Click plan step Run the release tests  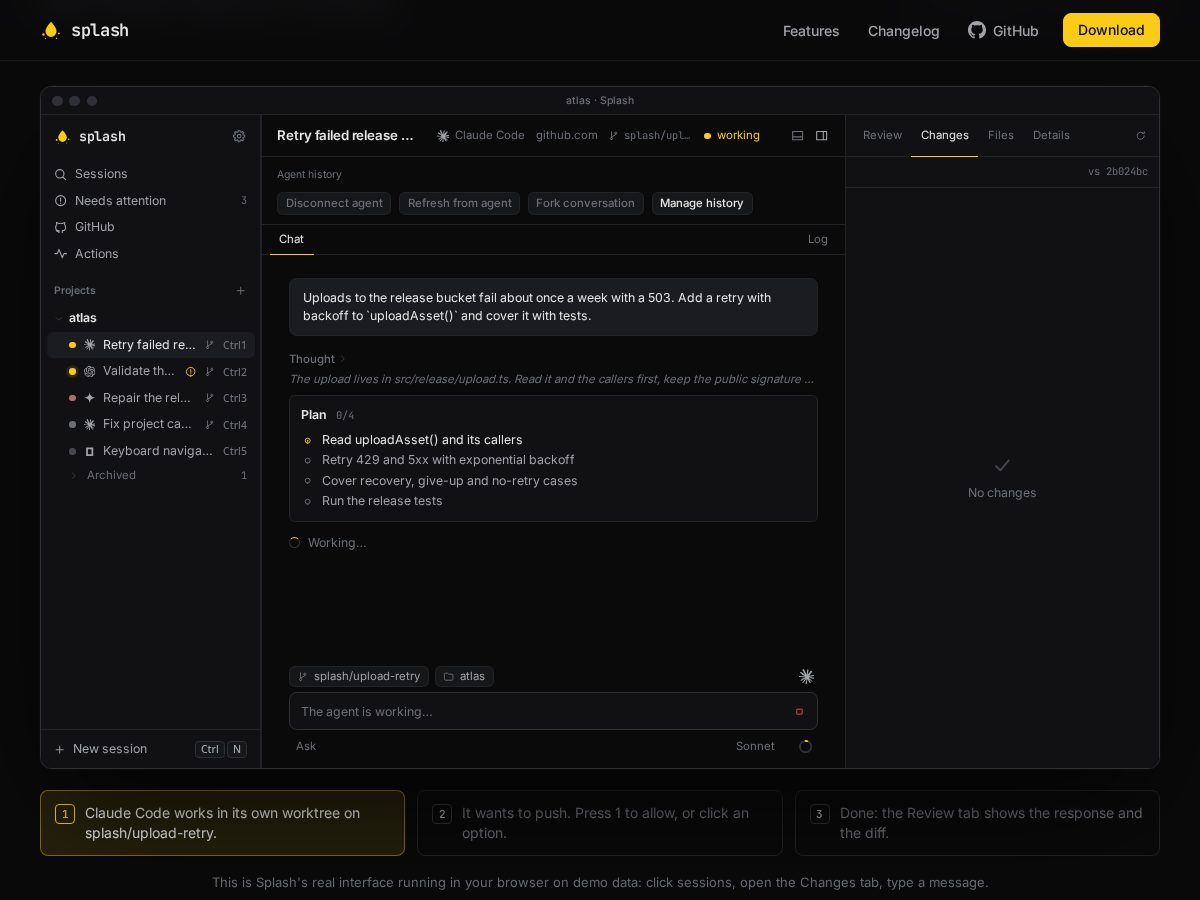click(x=382, y=501)
